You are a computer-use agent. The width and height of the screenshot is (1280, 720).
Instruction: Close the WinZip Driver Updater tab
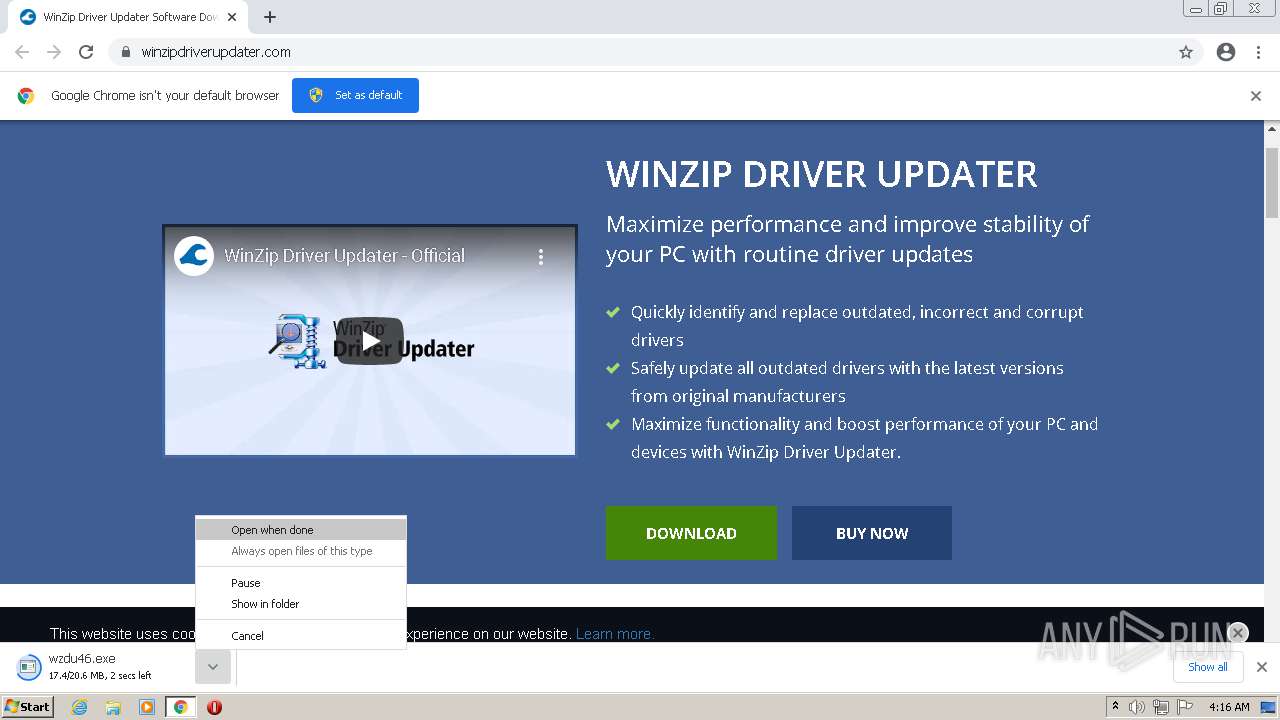232,17
